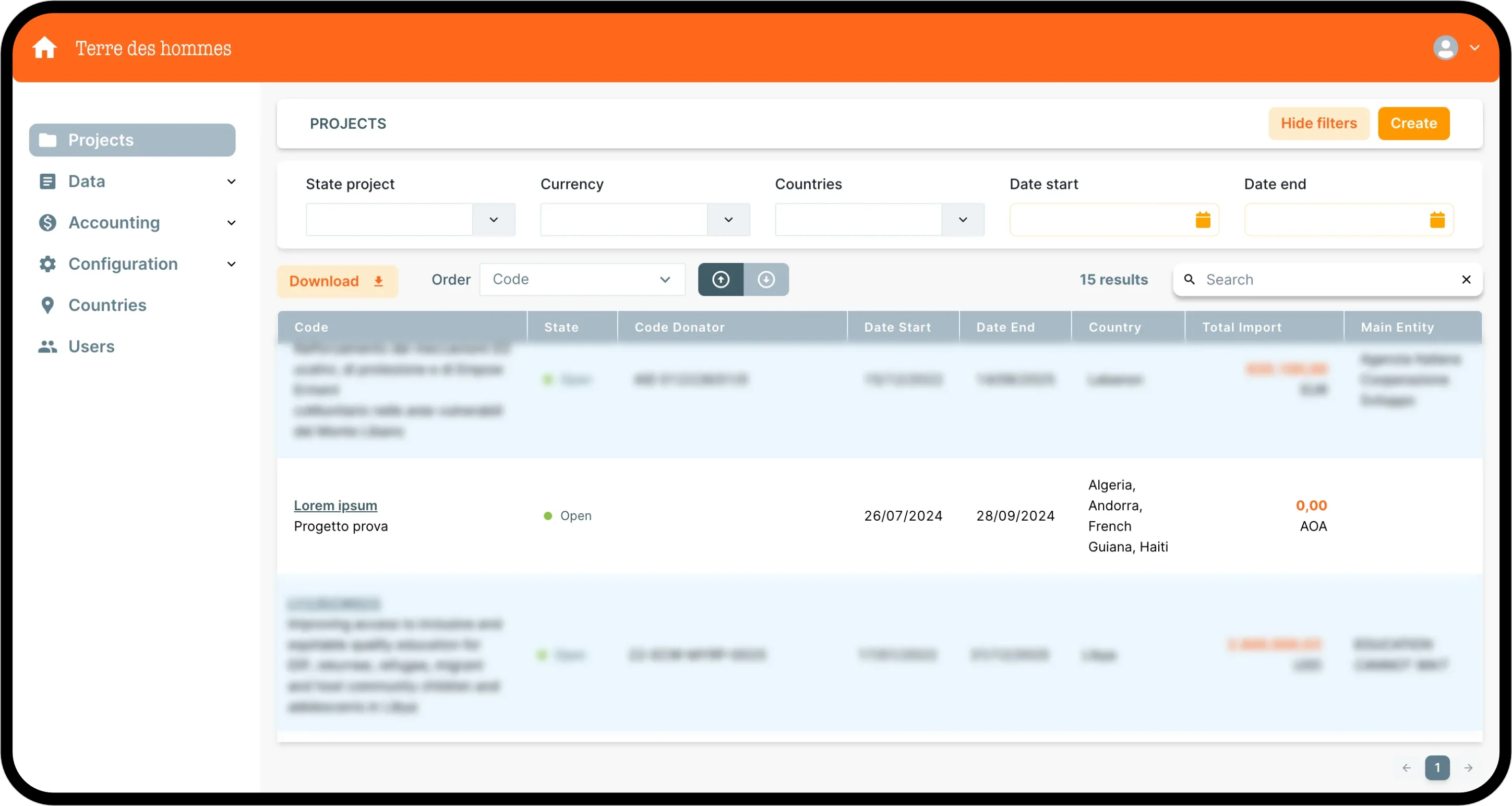Set ascending sort order toggle
Image resolution: width=1512 pixels, height=806 pixels.
[x=720, y=280]
